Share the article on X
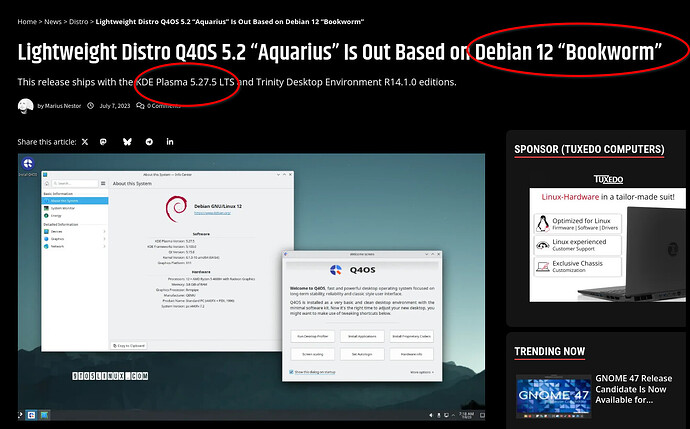The image size is (690, 429). click(x=85, y=142)
